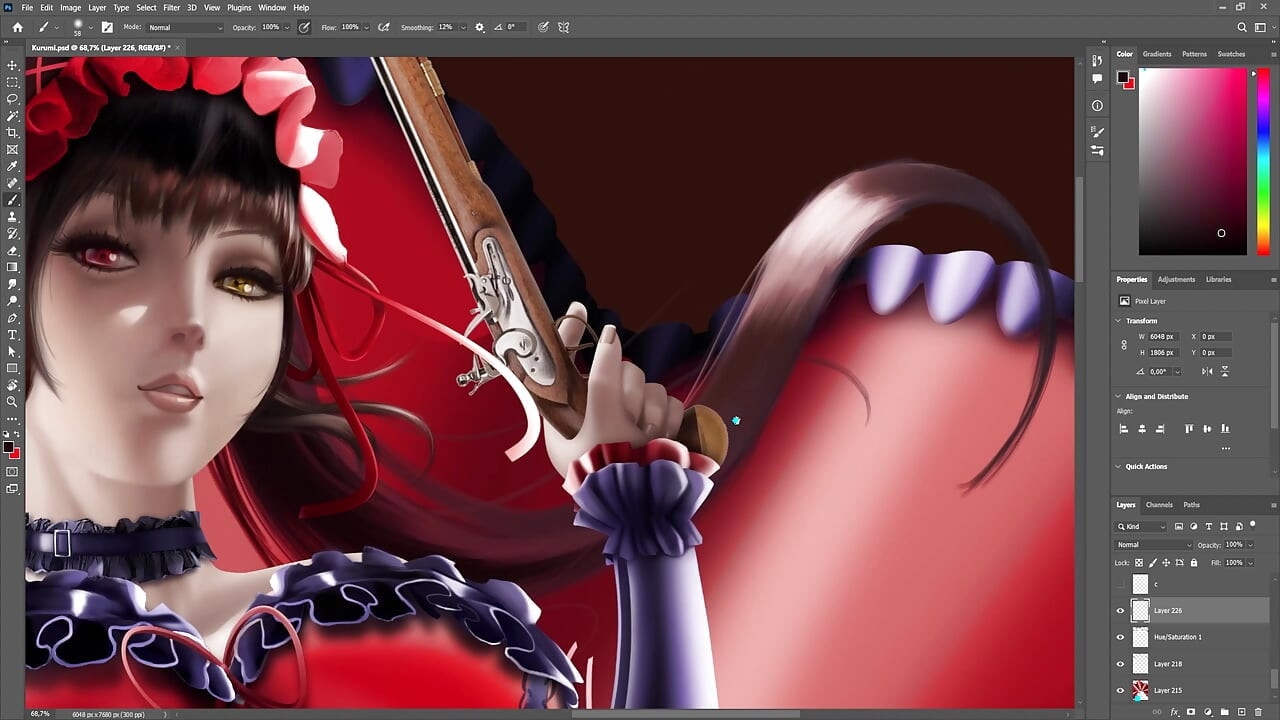Click in the color picker field
The height and width of the screenshot is (720, 1280).
(x=1192, y=161)
